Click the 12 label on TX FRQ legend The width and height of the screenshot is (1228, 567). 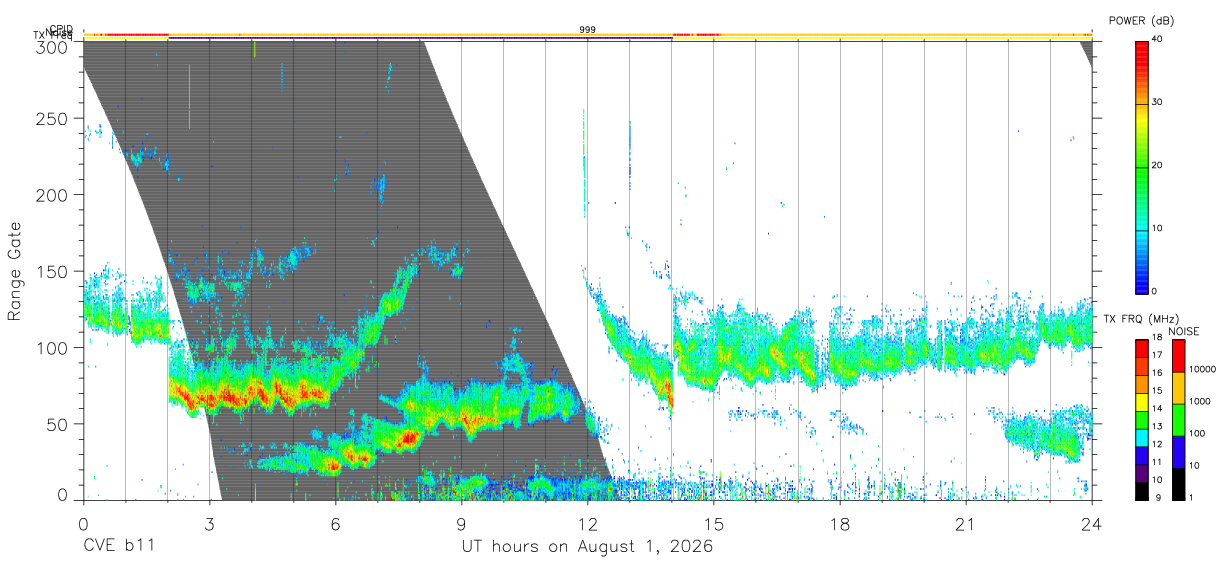click(x=1157, y=444)
